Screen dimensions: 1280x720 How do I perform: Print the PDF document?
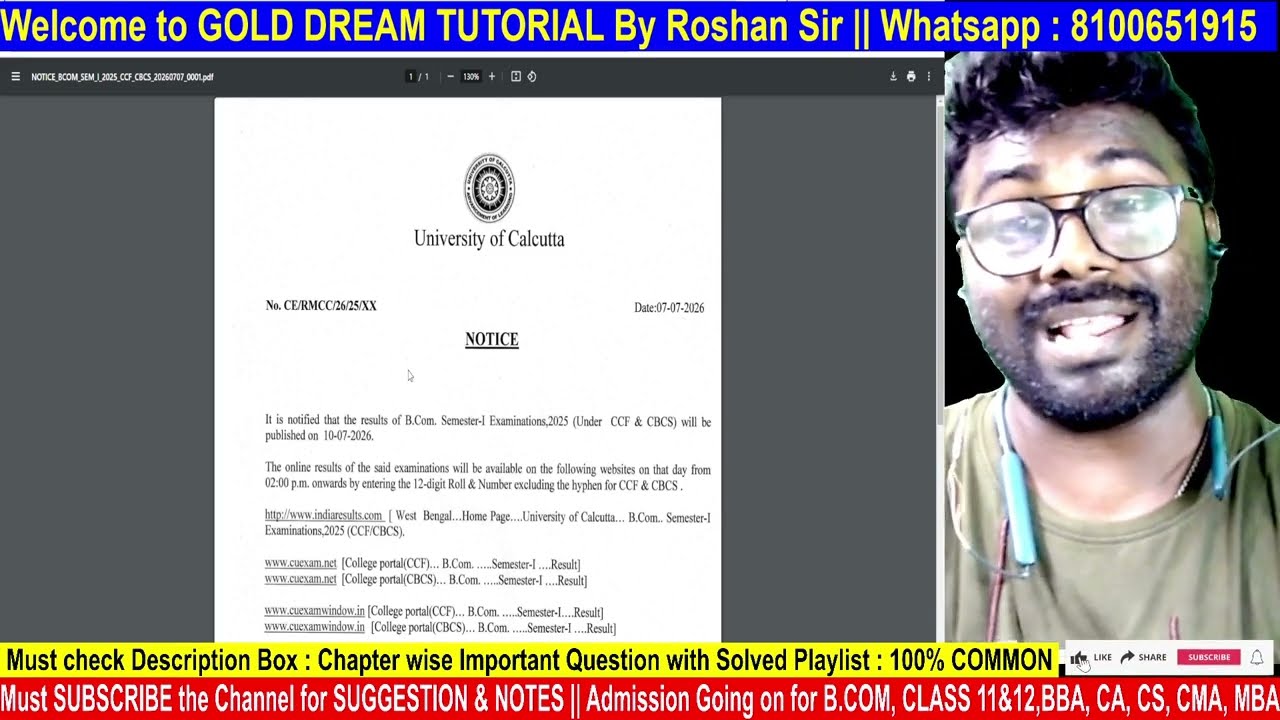911,76
